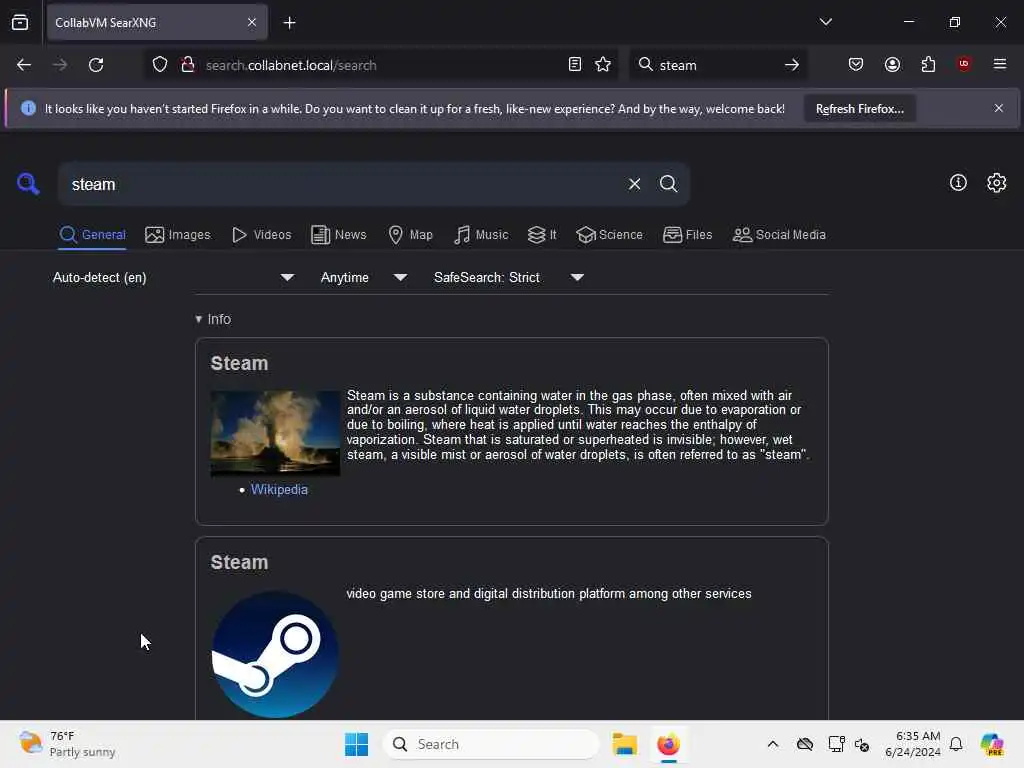Clear the SearXNG search query
Image resolution: width=1024 pixels, height=768 pixels.
634,184
